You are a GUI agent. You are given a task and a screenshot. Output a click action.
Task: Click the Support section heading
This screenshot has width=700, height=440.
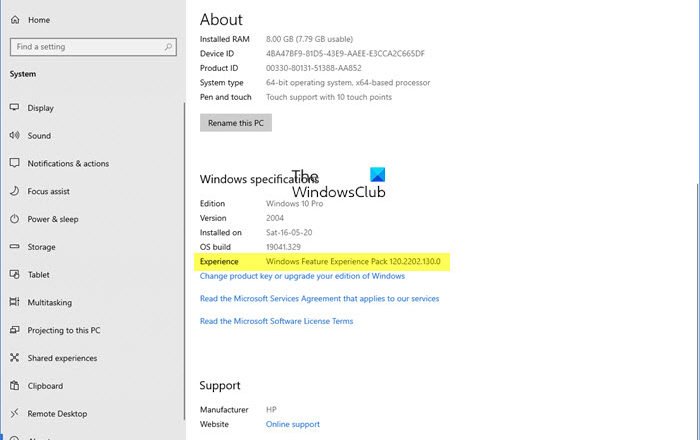tap(220, 386)
